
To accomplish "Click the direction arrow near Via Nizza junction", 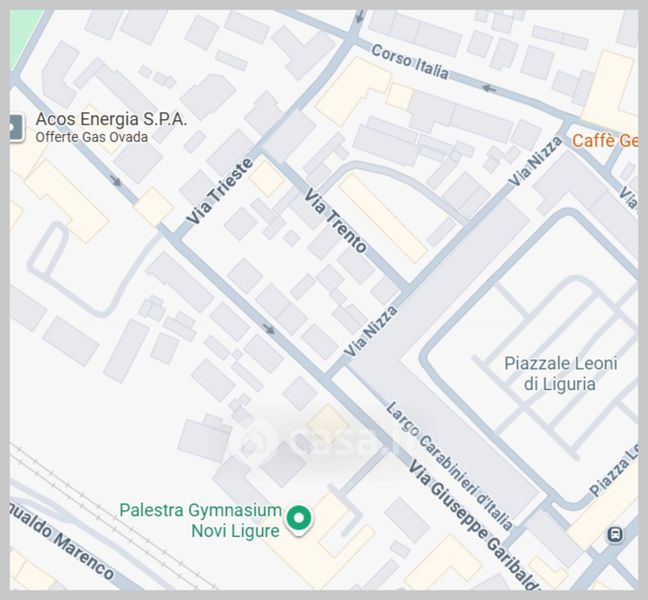I will coord(269,329).
